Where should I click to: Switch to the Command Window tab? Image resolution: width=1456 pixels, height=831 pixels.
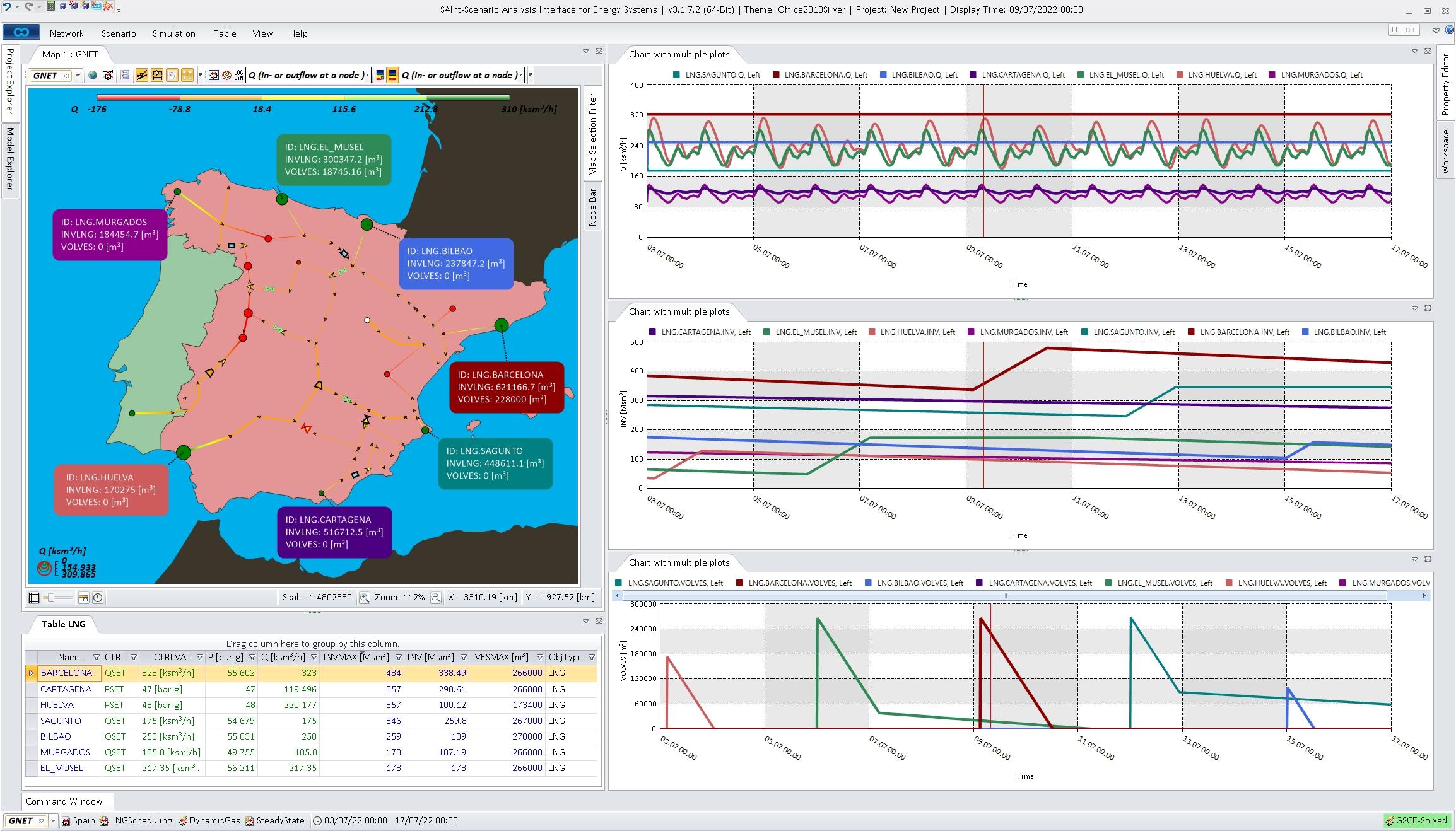point(65,801)
